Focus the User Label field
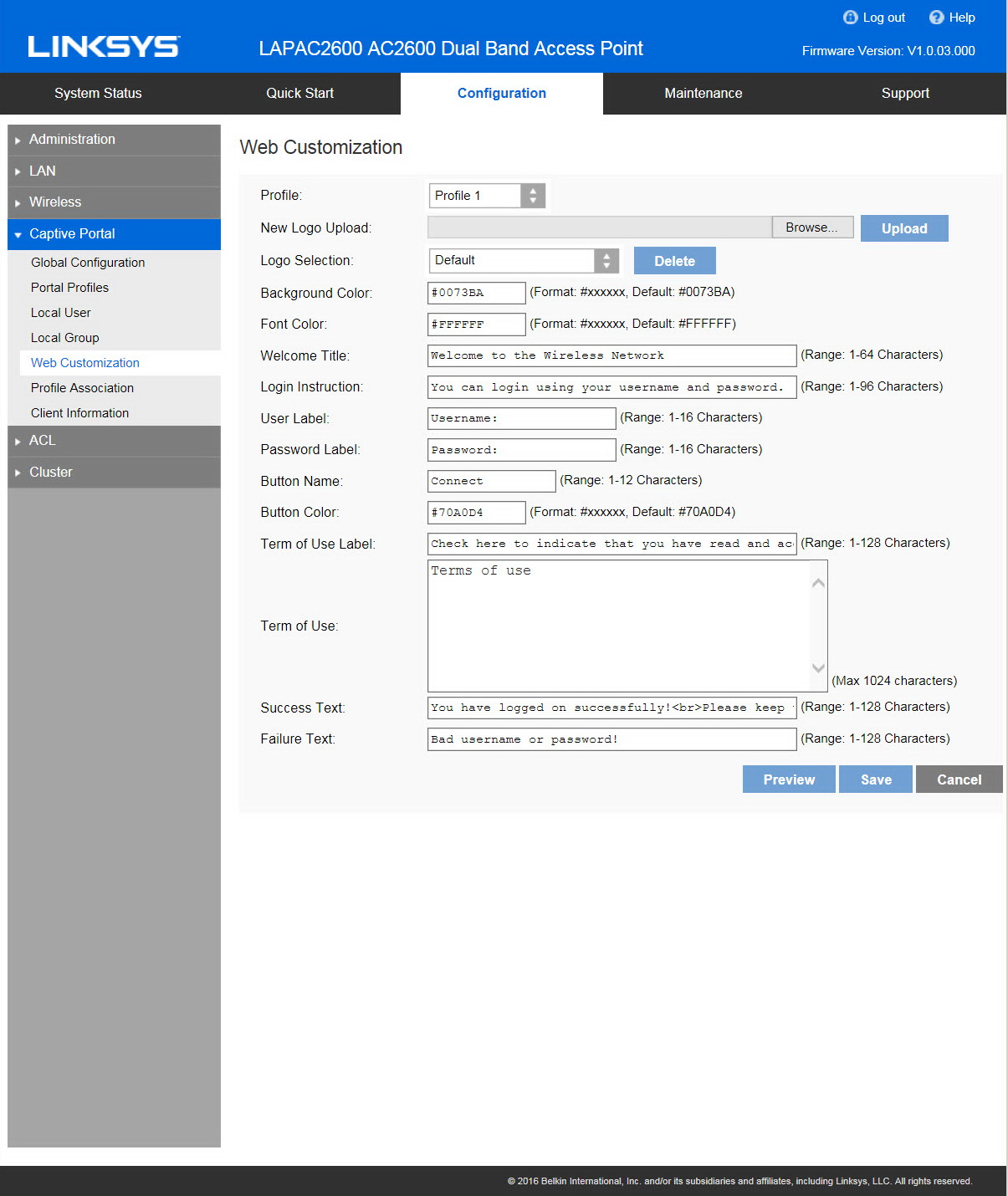Viewport: 1008px width, 1196px height. pos(522,418)
